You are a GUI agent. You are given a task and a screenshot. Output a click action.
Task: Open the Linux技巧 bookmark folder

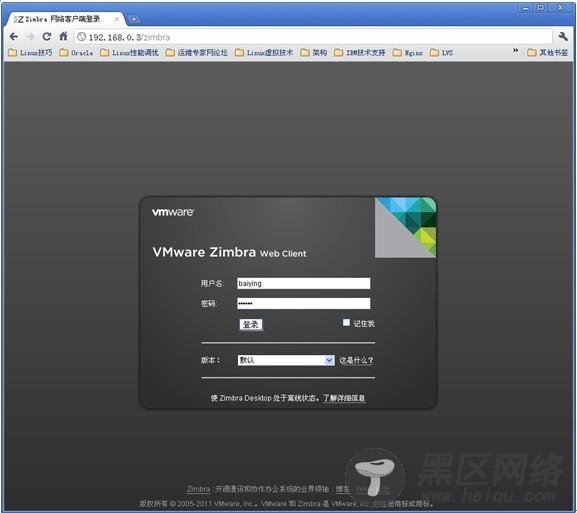point(30,53)
